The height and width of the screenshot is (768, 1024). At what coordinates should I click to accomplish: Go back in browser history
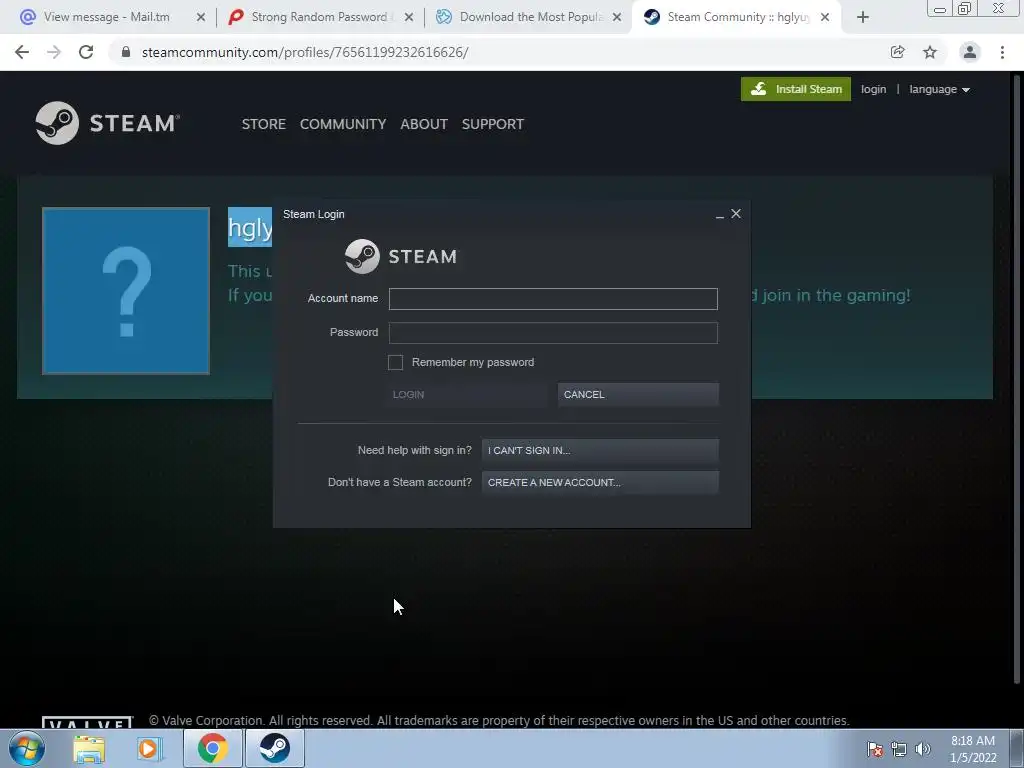point(22,52)
